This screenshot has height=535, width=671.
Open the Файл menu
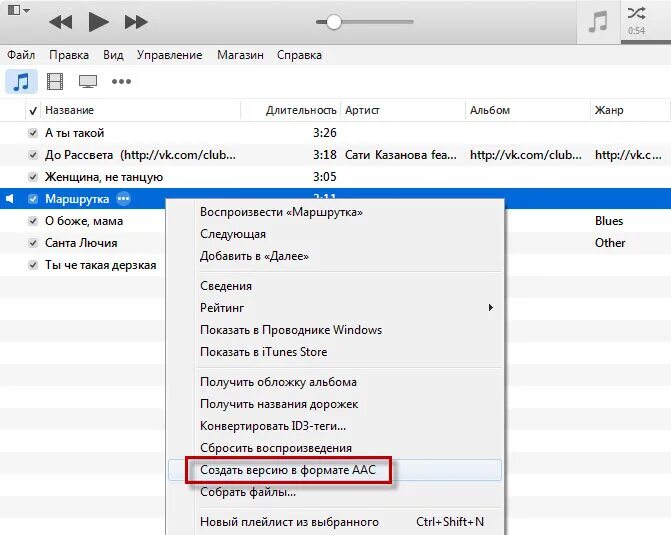(x=21, y=55)
